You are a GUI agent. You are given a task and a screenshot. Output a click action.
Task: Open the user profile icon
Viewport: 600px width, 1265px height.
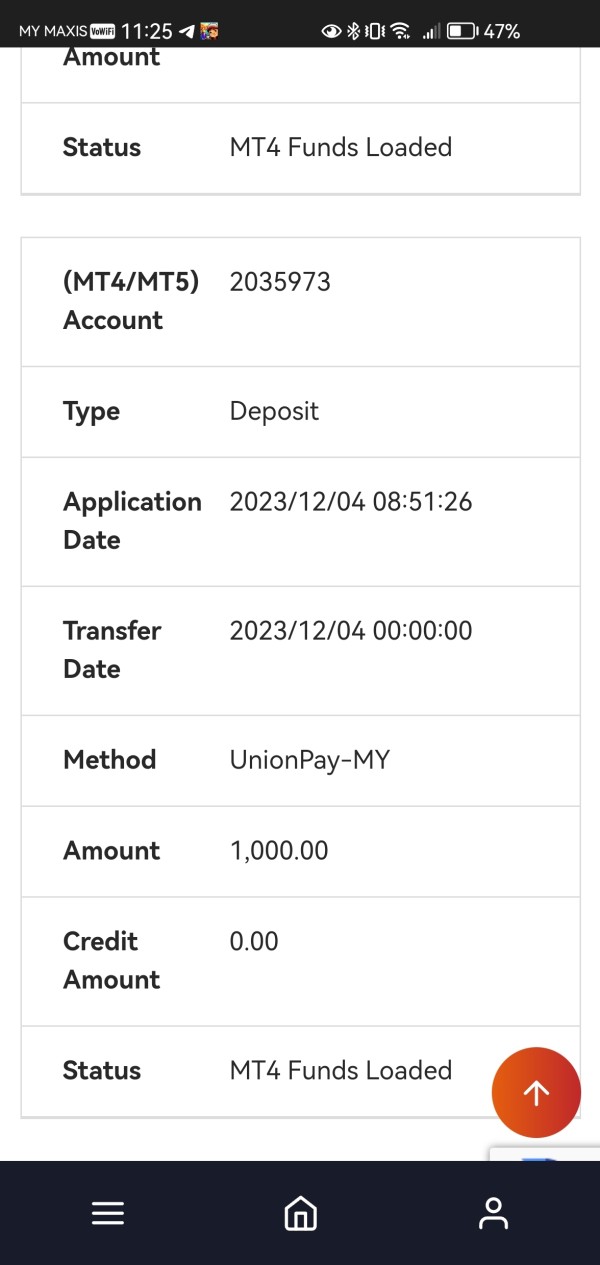click(x=493, y=1213)
